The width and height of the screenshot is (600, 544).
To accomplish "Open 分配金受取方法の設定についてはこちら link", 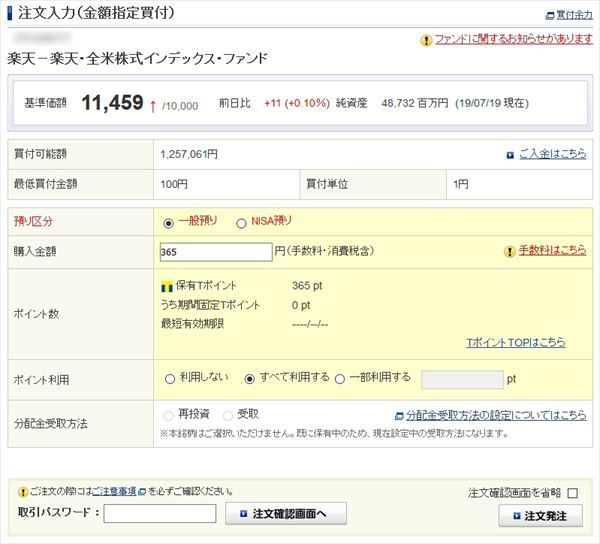I will [496, 415].
